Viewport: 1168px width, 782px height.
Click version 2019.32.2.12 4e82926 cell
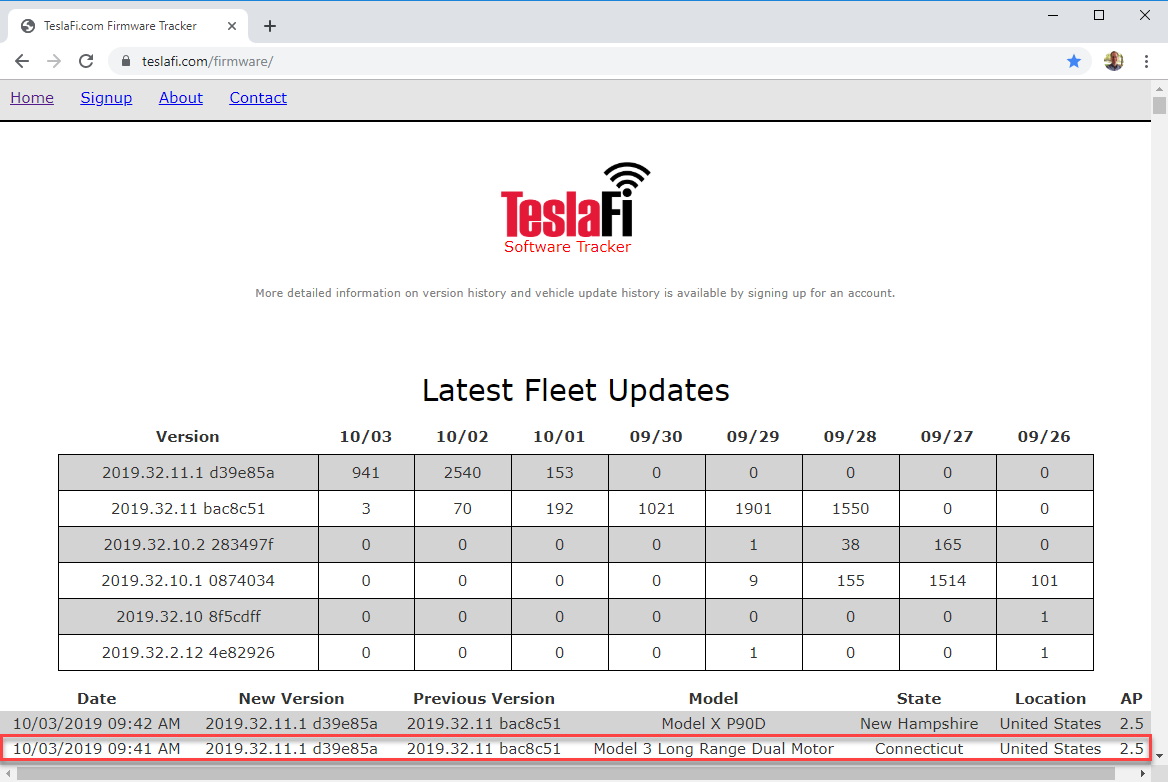coord(188,652)
